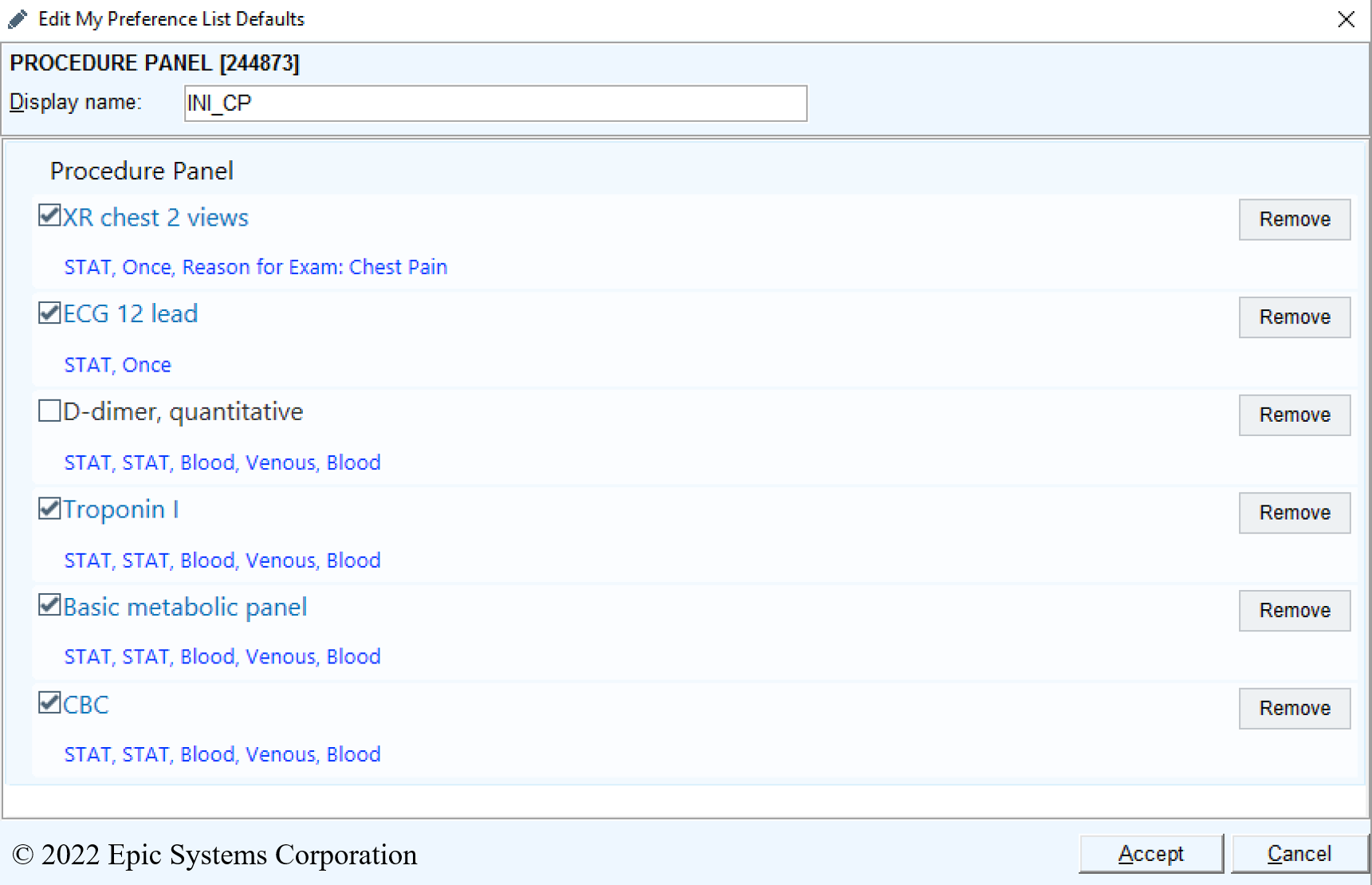Viewport: 1372px width, 885px height.
Task: Remove D-dimer, quantitative from the panel
Action: coord(1293,415)
